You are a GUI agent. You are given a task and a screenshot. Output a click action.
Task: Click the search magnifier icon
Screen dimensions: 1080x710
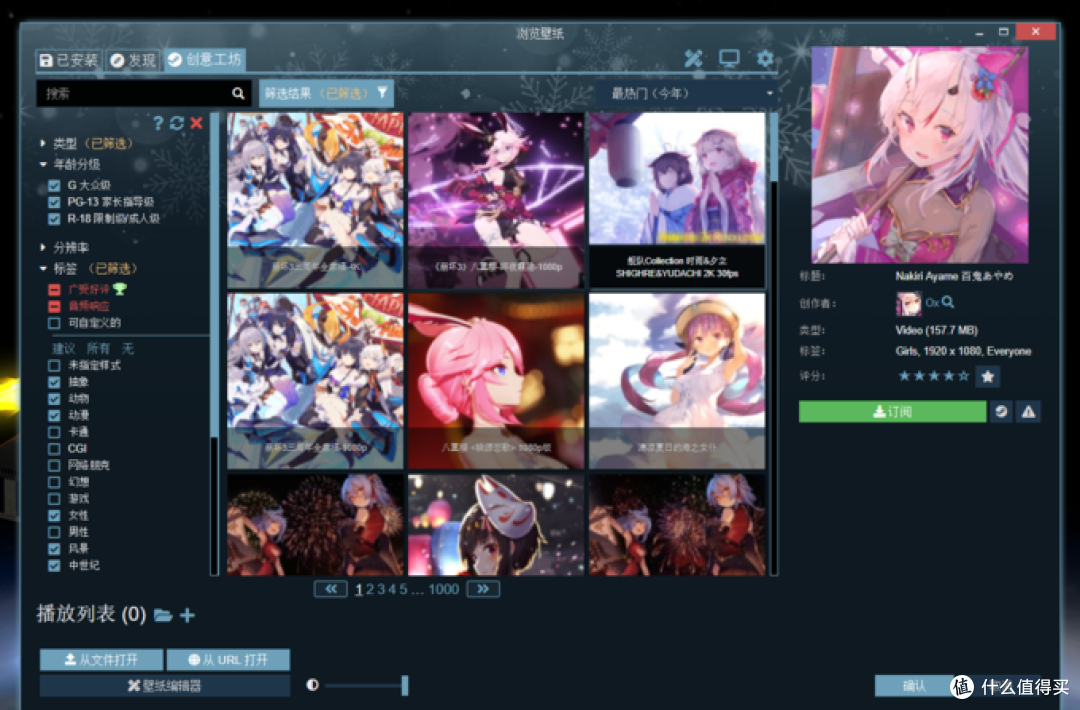(x=238, y=93)
